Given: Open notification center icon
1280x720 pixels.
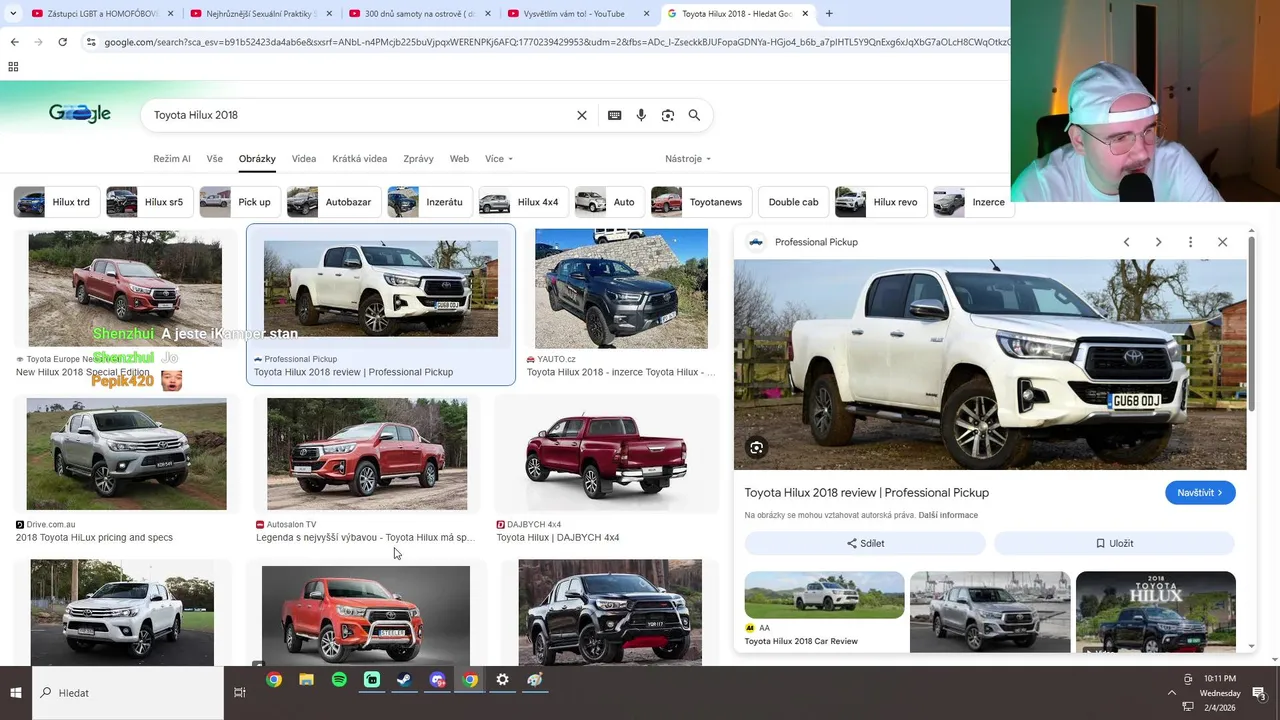Looking at the screenshot, I should [1259, 693].
